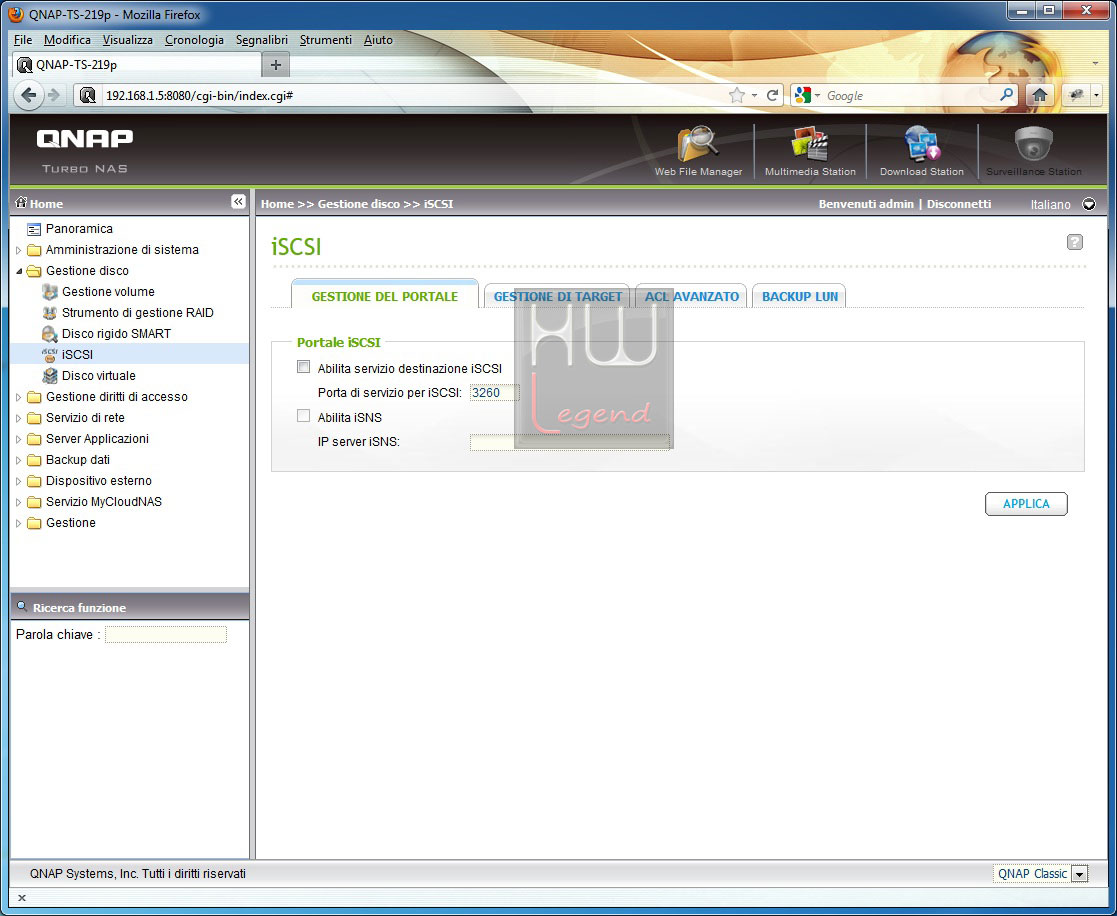
Task: Click the Benvenuti admin text
Action: [x=866, y=204]
